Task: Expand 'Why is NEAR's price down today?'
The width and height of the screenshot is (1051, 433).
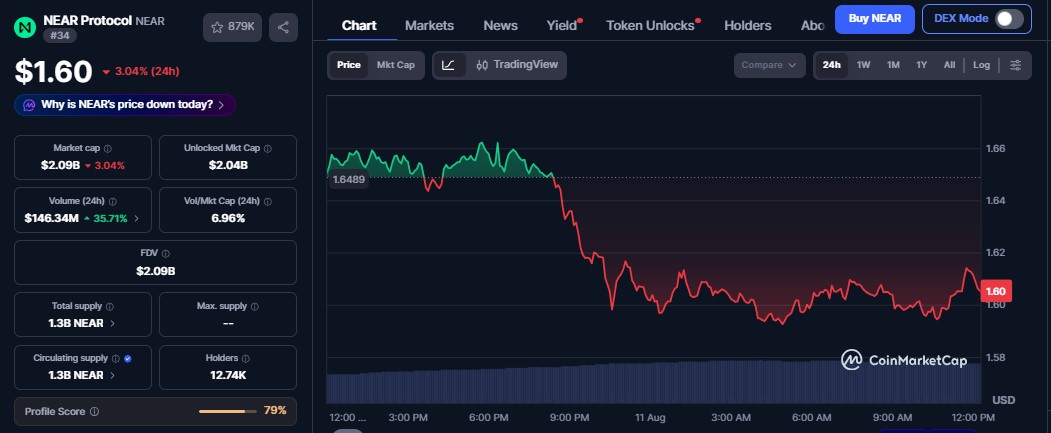Action: tap(125, 105)
